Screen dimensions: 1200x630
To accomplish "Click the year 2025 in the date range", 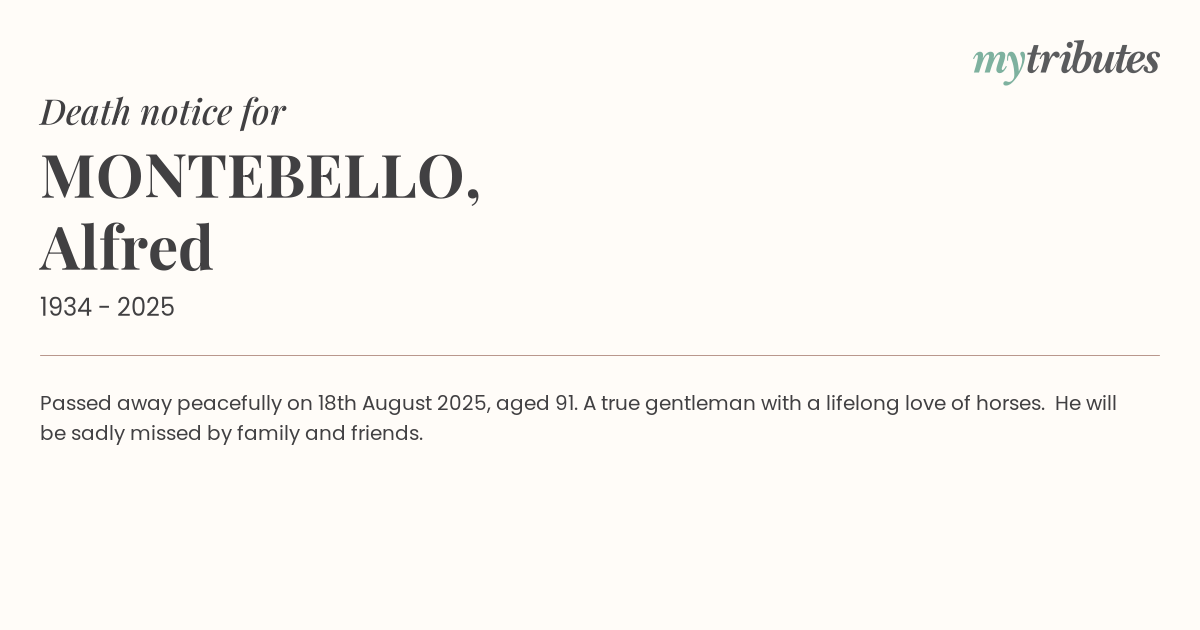I will tap(146, 308).
